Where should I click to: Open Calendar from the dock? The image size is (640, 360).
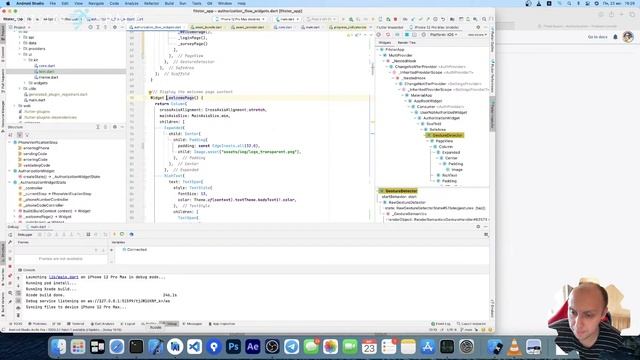click(369, 347)
